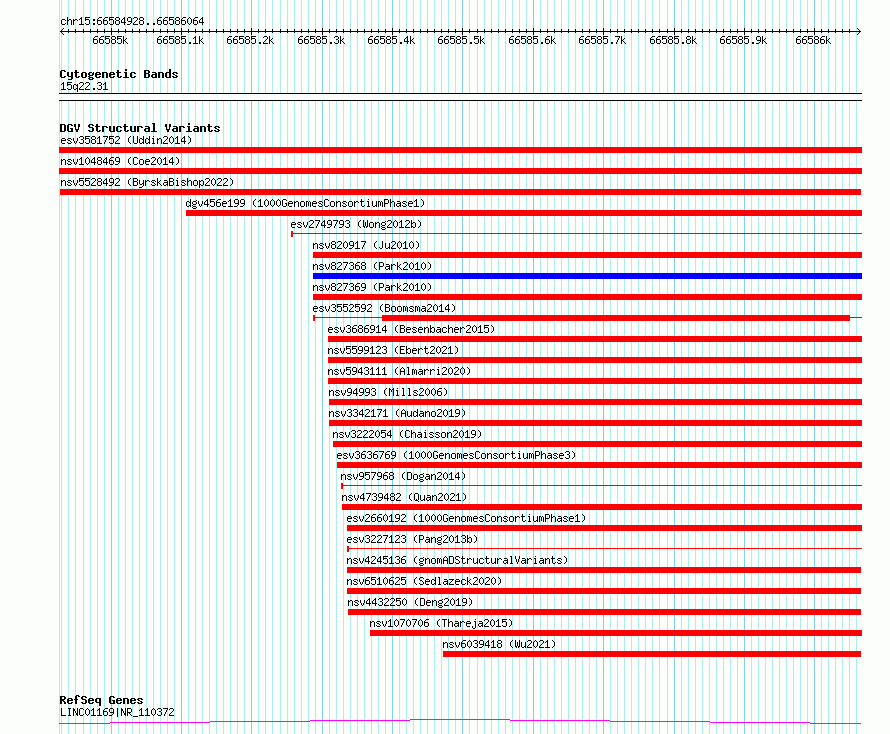Click the 66585.3k ruler label

(321, 41)
